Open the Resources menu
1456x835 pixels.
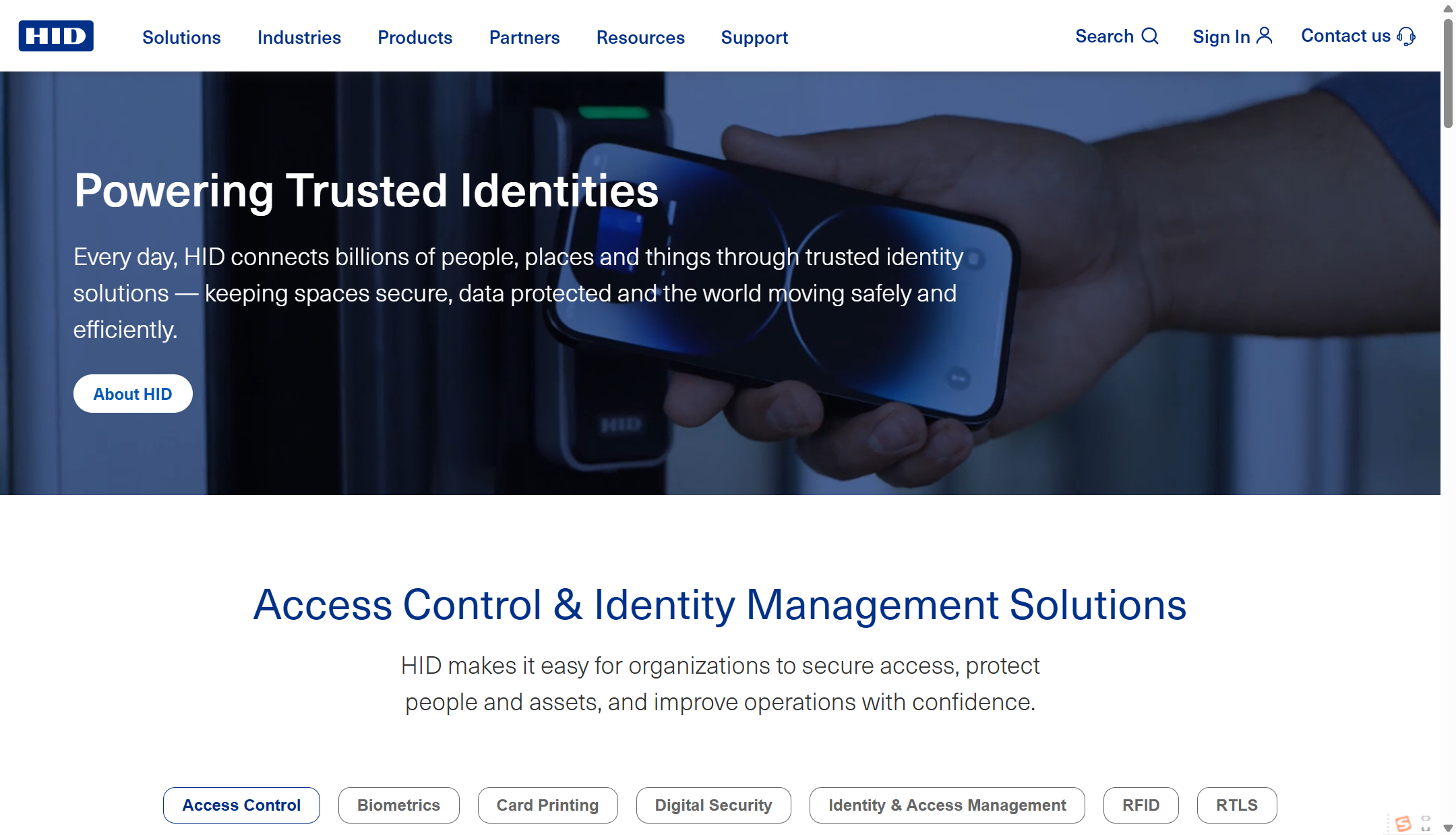click(x=640, y=38)
